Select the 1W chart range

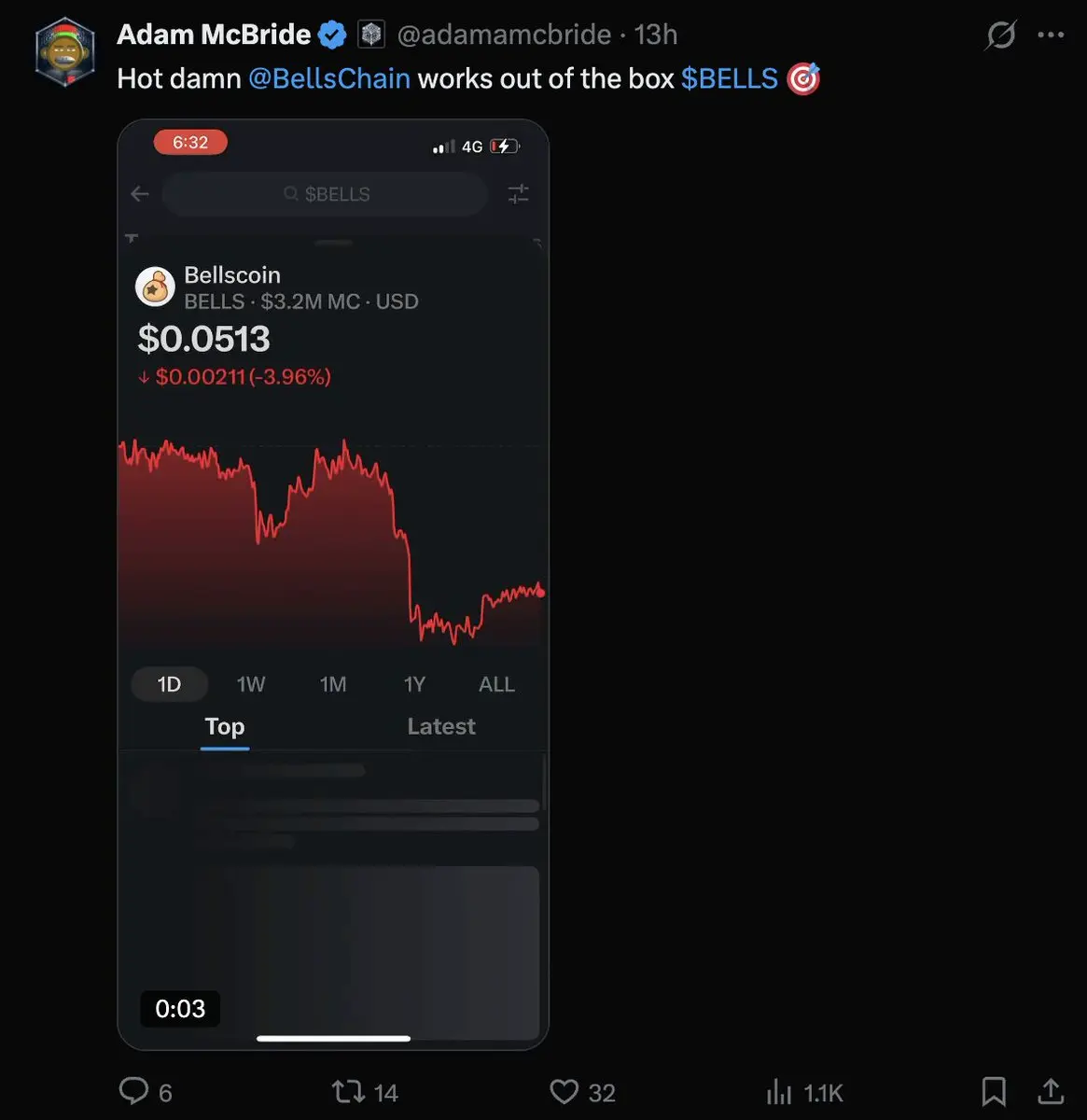click(x=251, y=684)
